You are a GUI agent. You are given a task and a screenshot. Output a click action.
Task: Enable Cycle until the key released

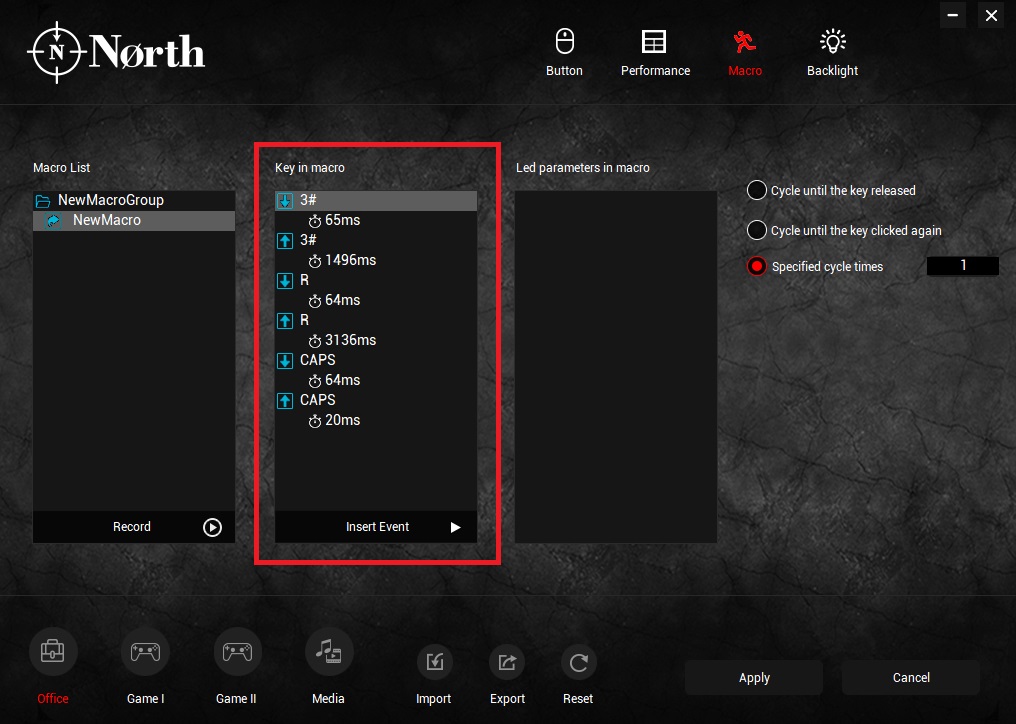[x=756, y=191]
